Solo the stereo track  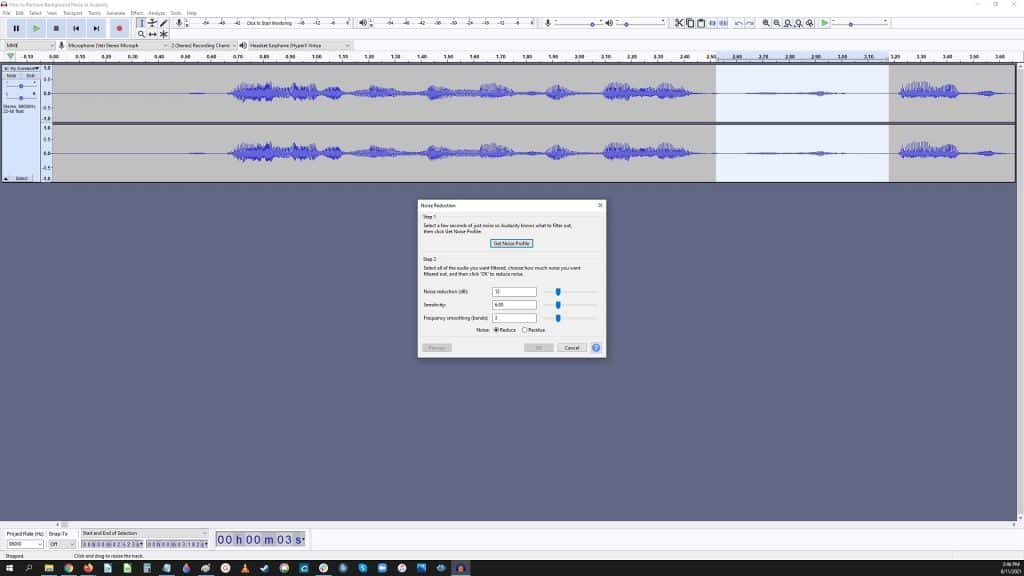pos(31,75)
